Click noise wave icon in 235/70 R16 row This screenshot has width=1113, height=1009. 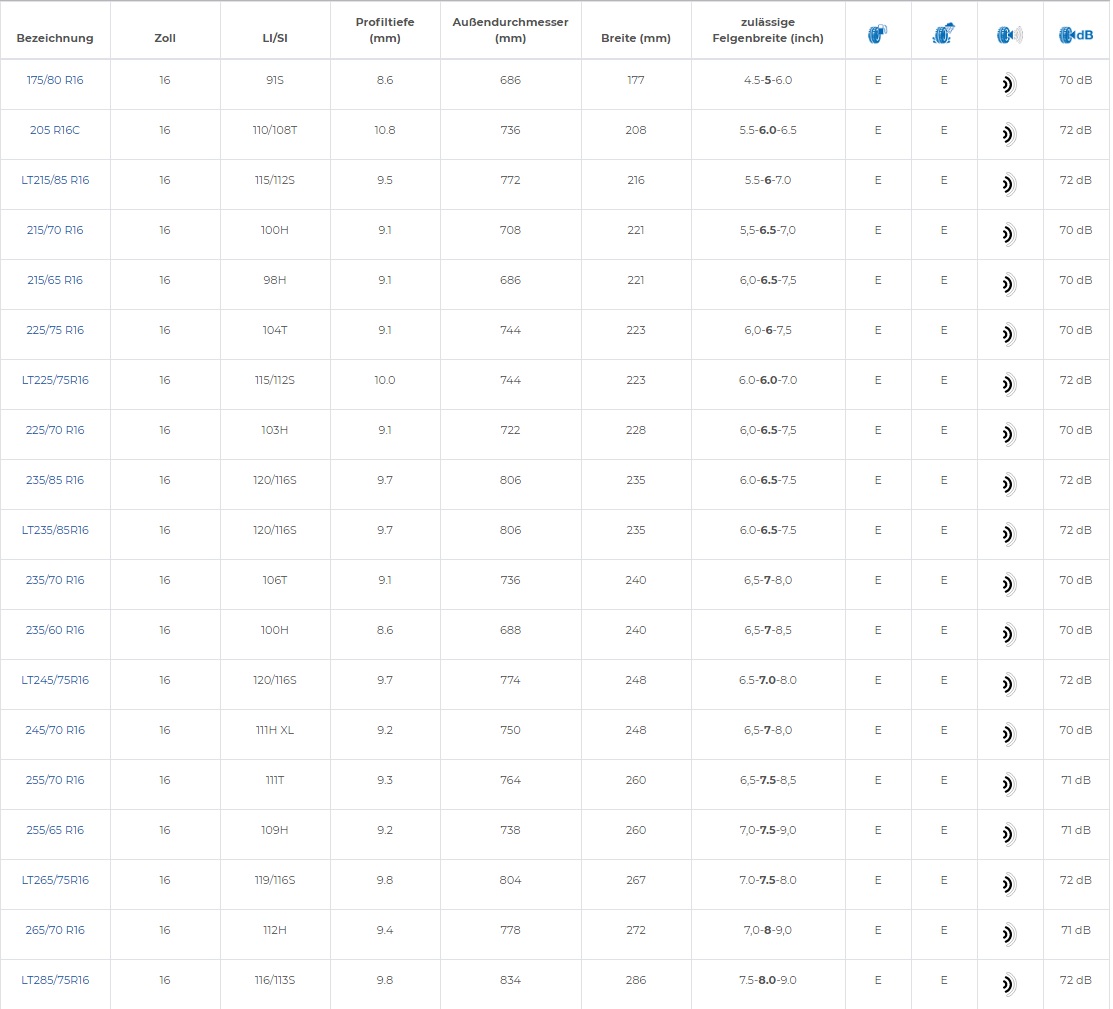(1009, 584)
